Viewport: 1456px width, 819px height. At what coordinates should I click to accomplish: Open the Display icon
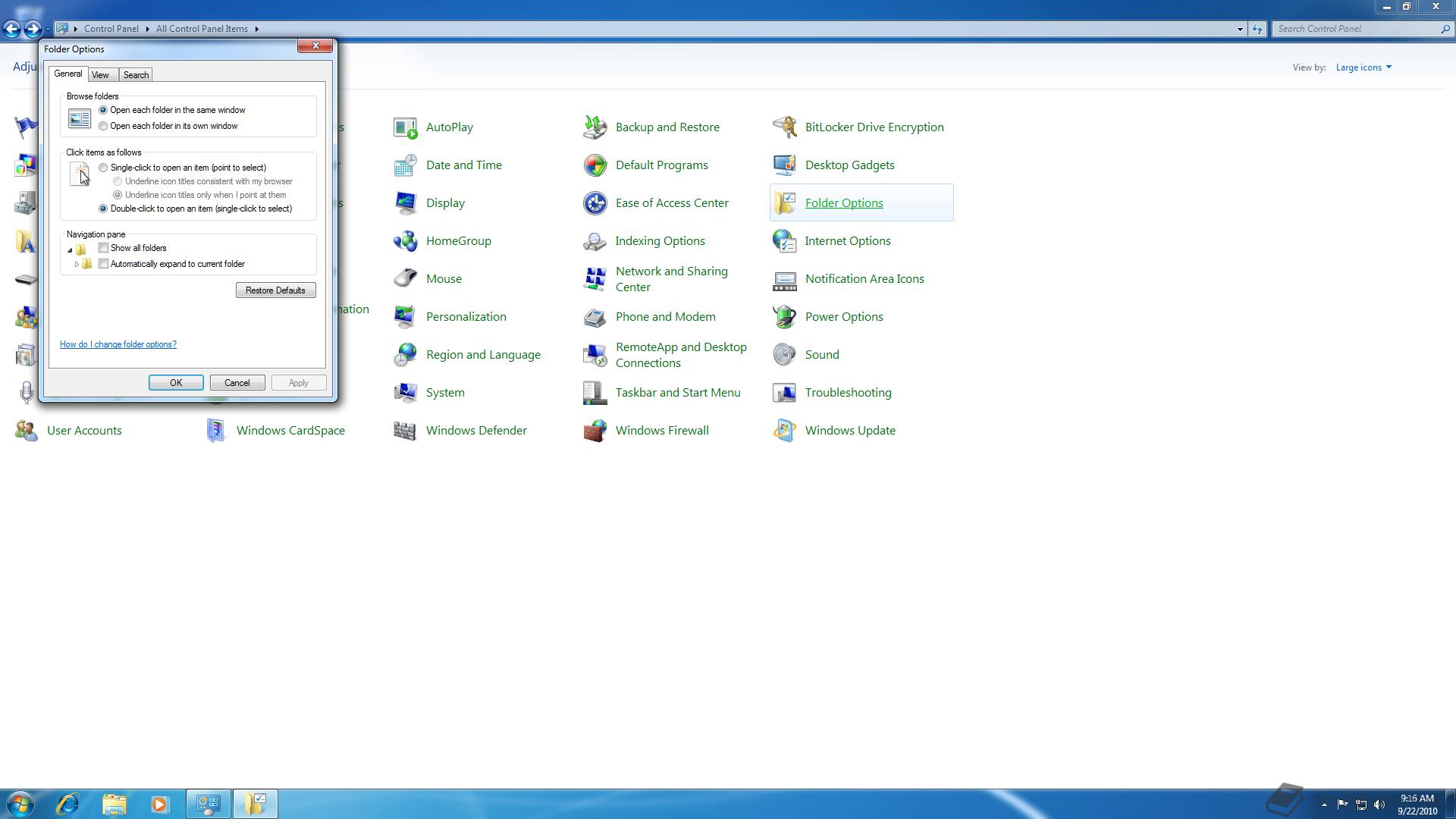pyautogui.click(x=406, y=203)
